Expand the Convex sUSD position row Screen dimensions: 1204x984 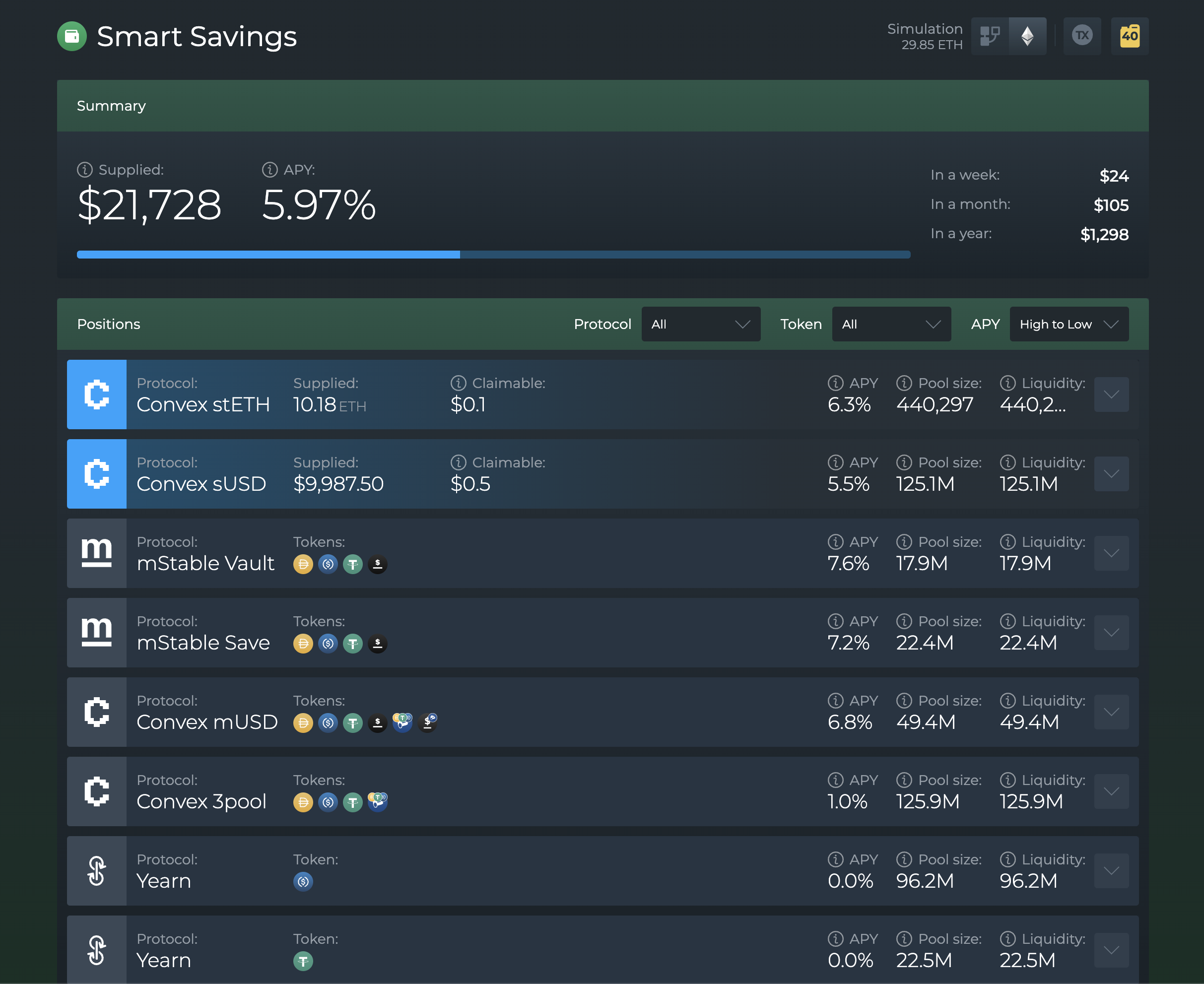tap(1111, 474)
